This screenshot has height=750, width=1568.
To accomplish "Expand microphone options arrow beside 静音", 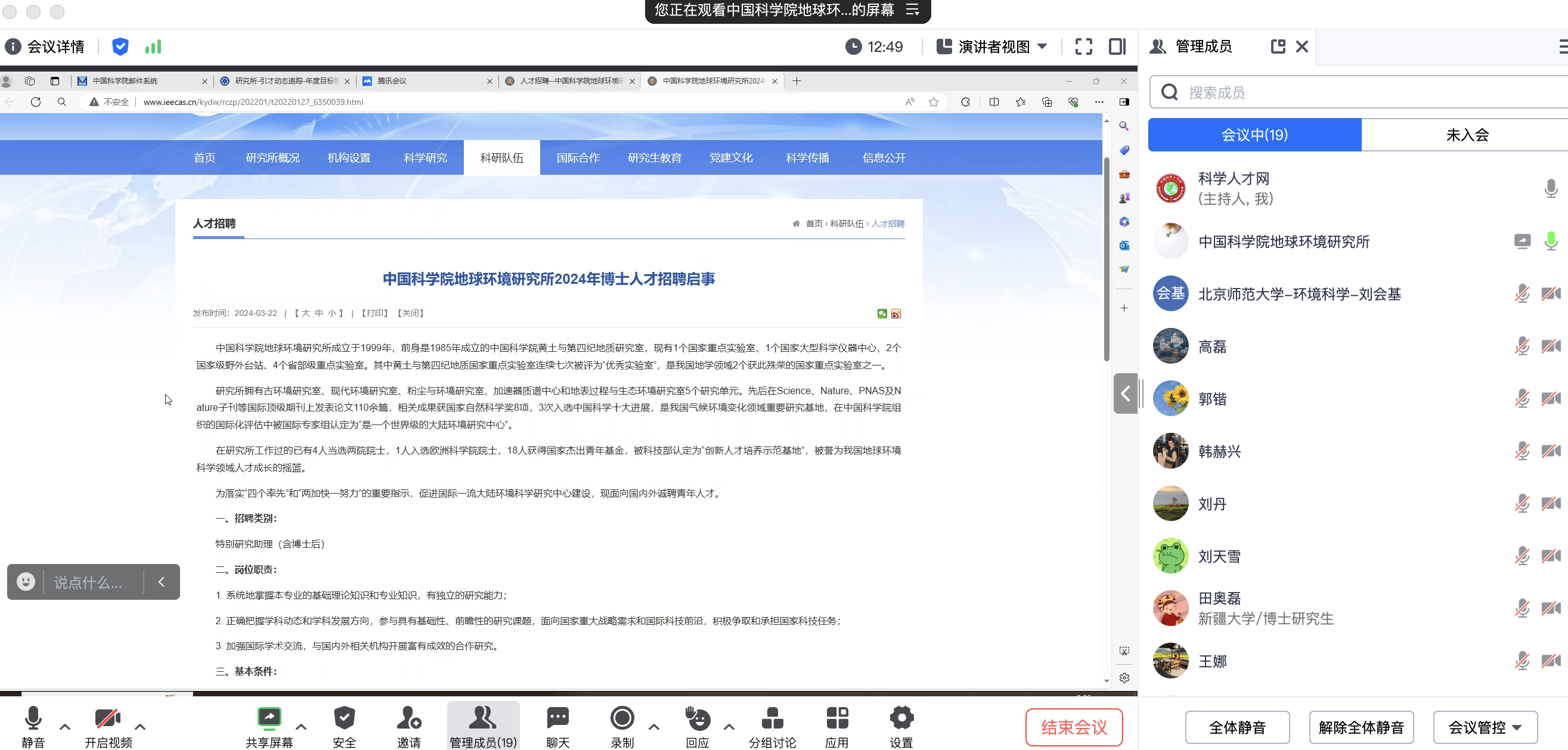I will tap(65, 726).
